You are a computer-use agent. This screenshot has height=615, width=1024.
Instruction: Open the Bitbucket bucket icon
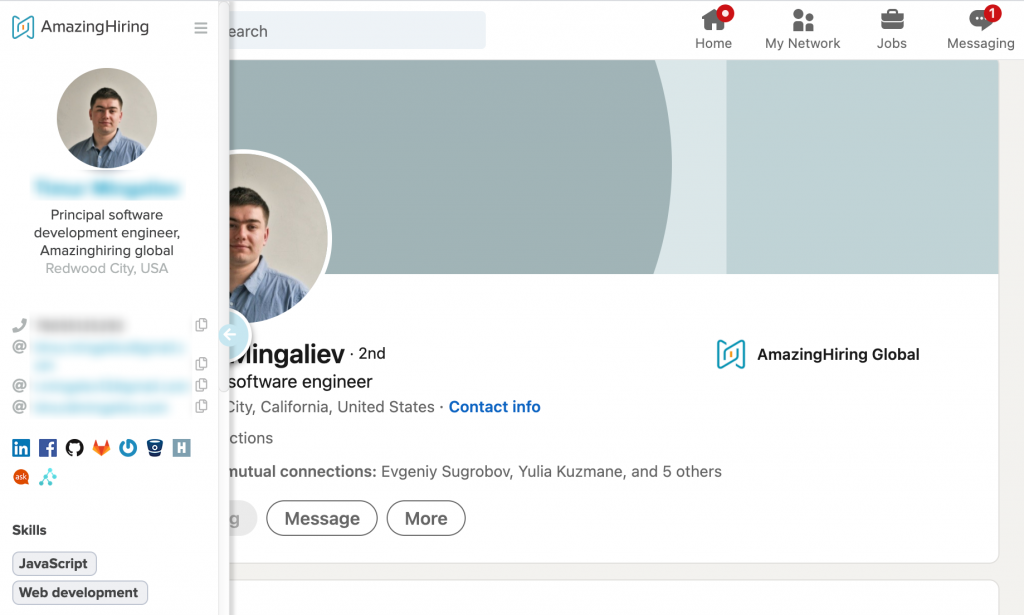(155, 448)
